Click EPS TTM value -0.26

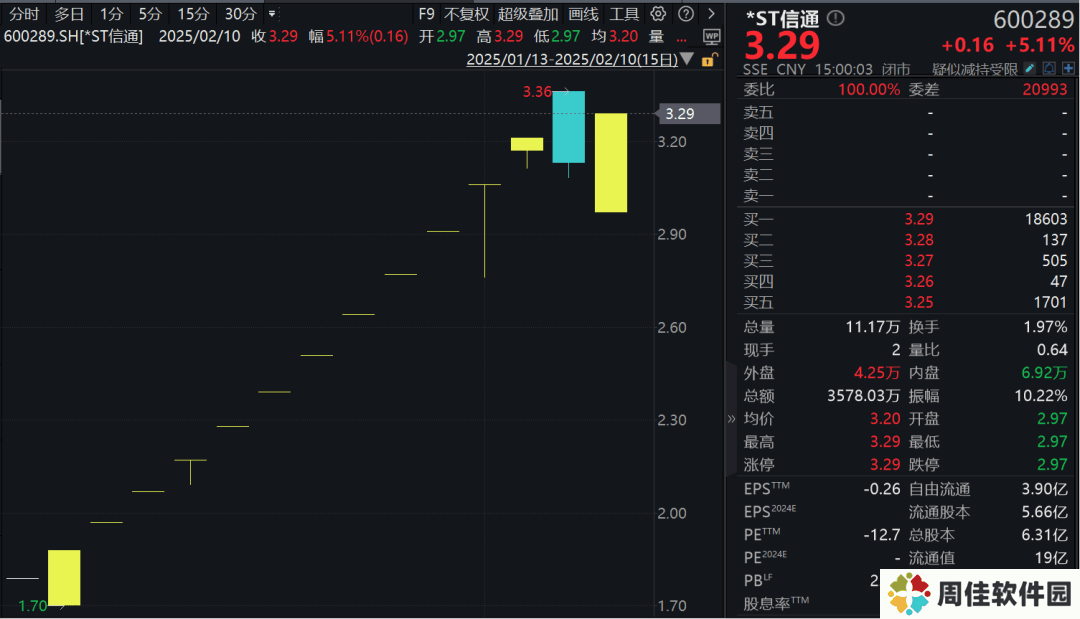[882, 489]
